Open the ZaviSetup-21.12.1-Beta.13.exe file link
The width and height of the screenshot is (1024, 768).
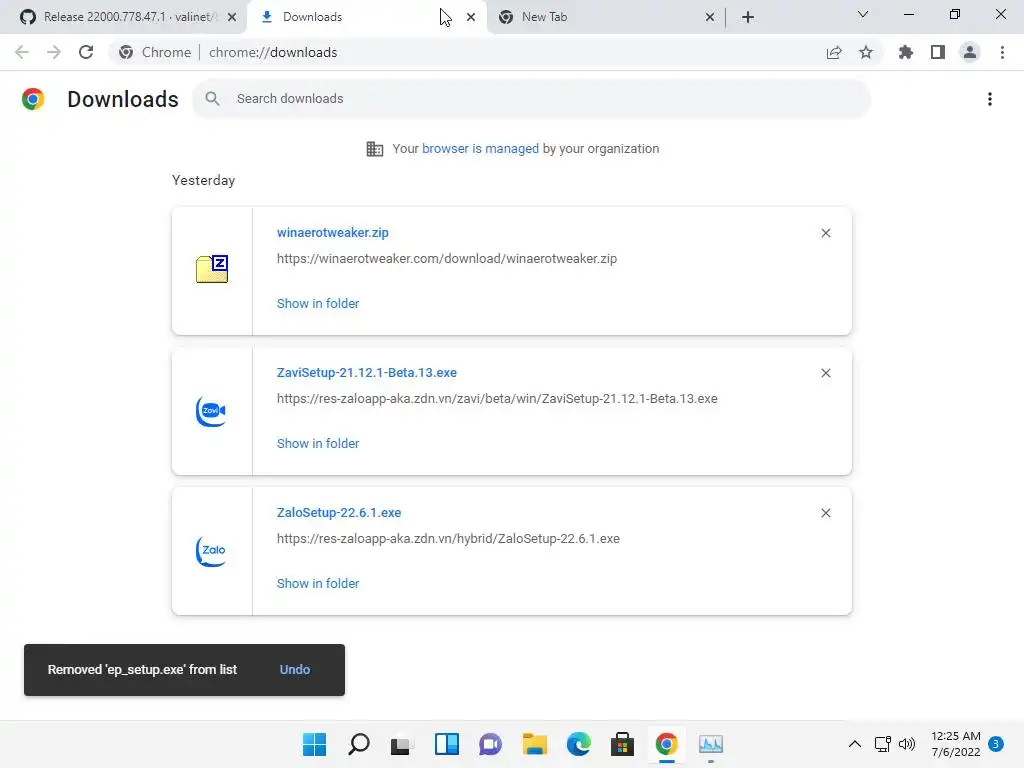[366, 372]
